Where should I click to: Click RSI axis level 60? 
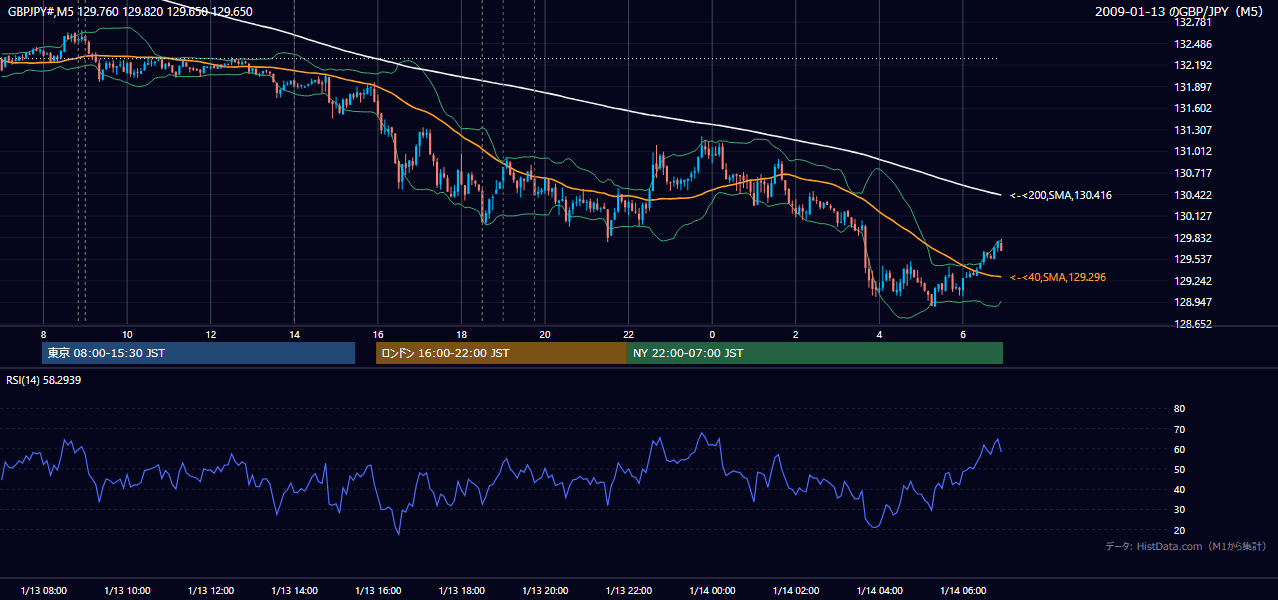tap(1179, 449)
